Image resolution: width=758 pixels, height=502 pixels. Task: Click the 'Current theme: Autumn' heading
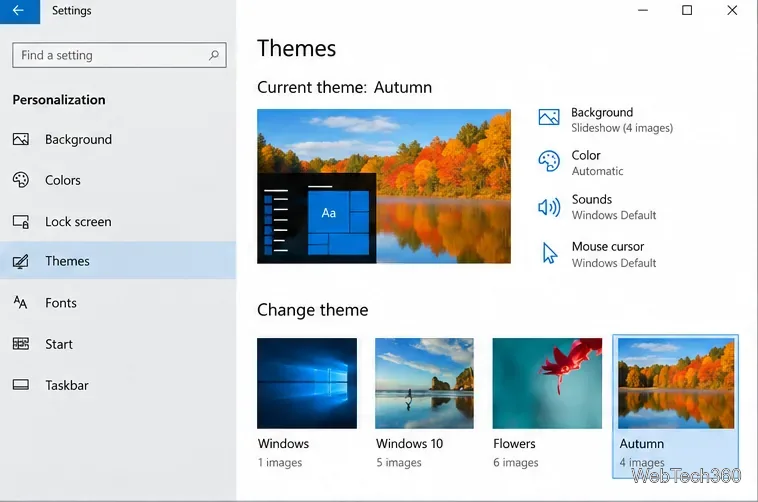click(x=345, y=87)
